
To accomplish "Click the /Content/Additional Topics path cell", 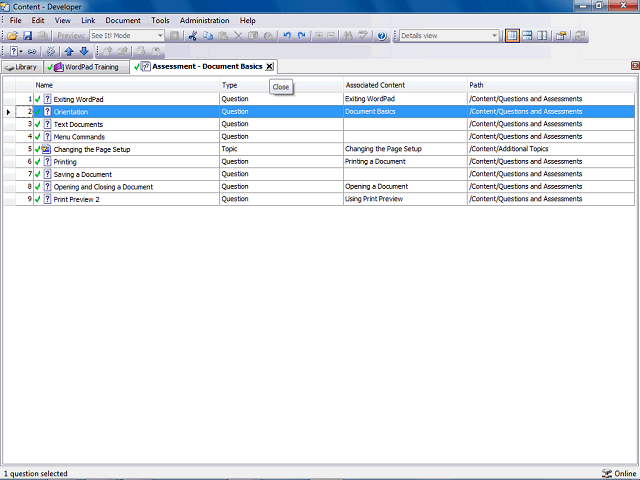I will click(551, 149).
